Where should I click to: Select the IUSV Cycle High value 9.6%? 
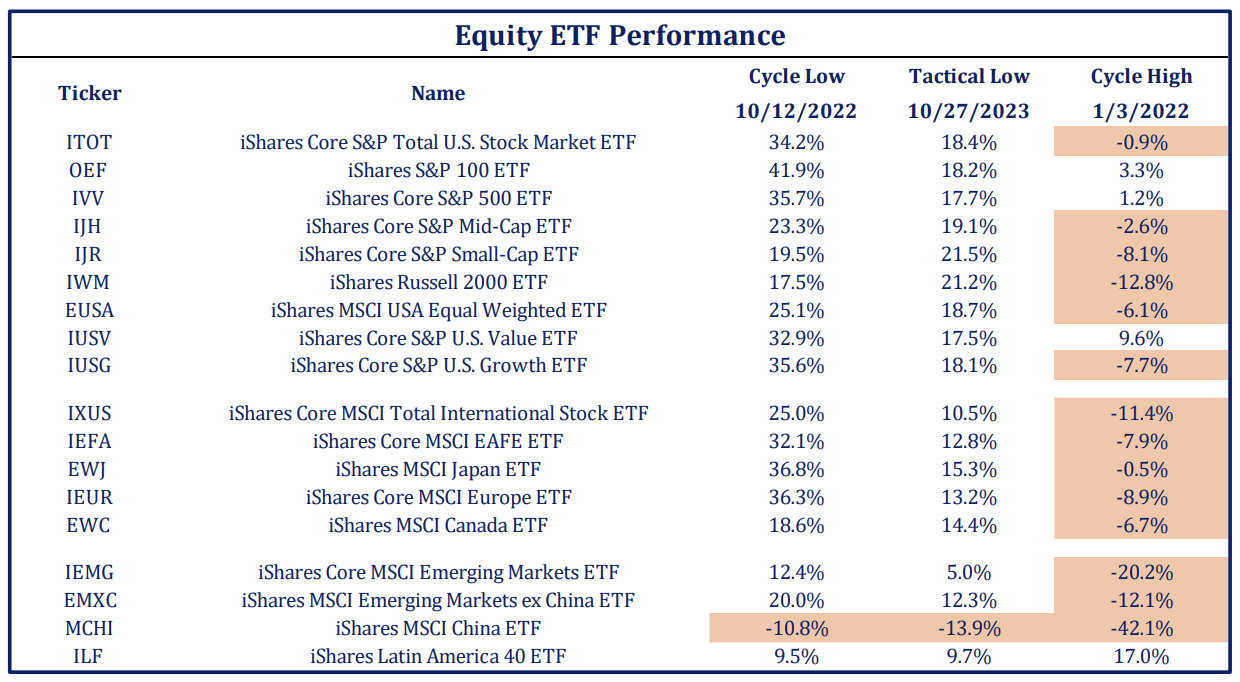click(x=1141, y=338)
